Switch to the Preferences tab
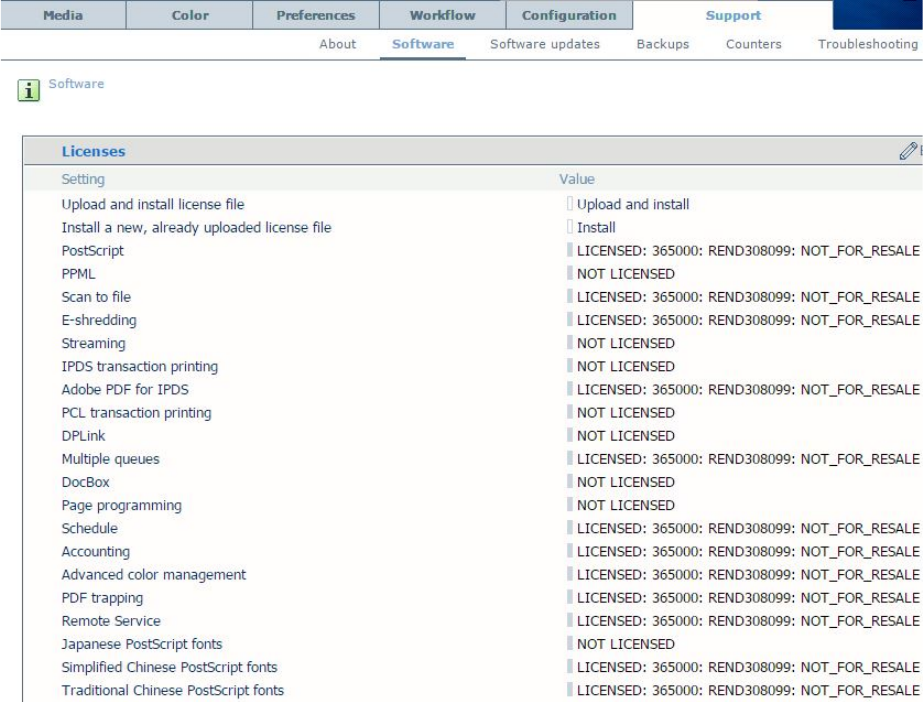The height and width of the screenshot is (702, 923). (x=316, y=15)
